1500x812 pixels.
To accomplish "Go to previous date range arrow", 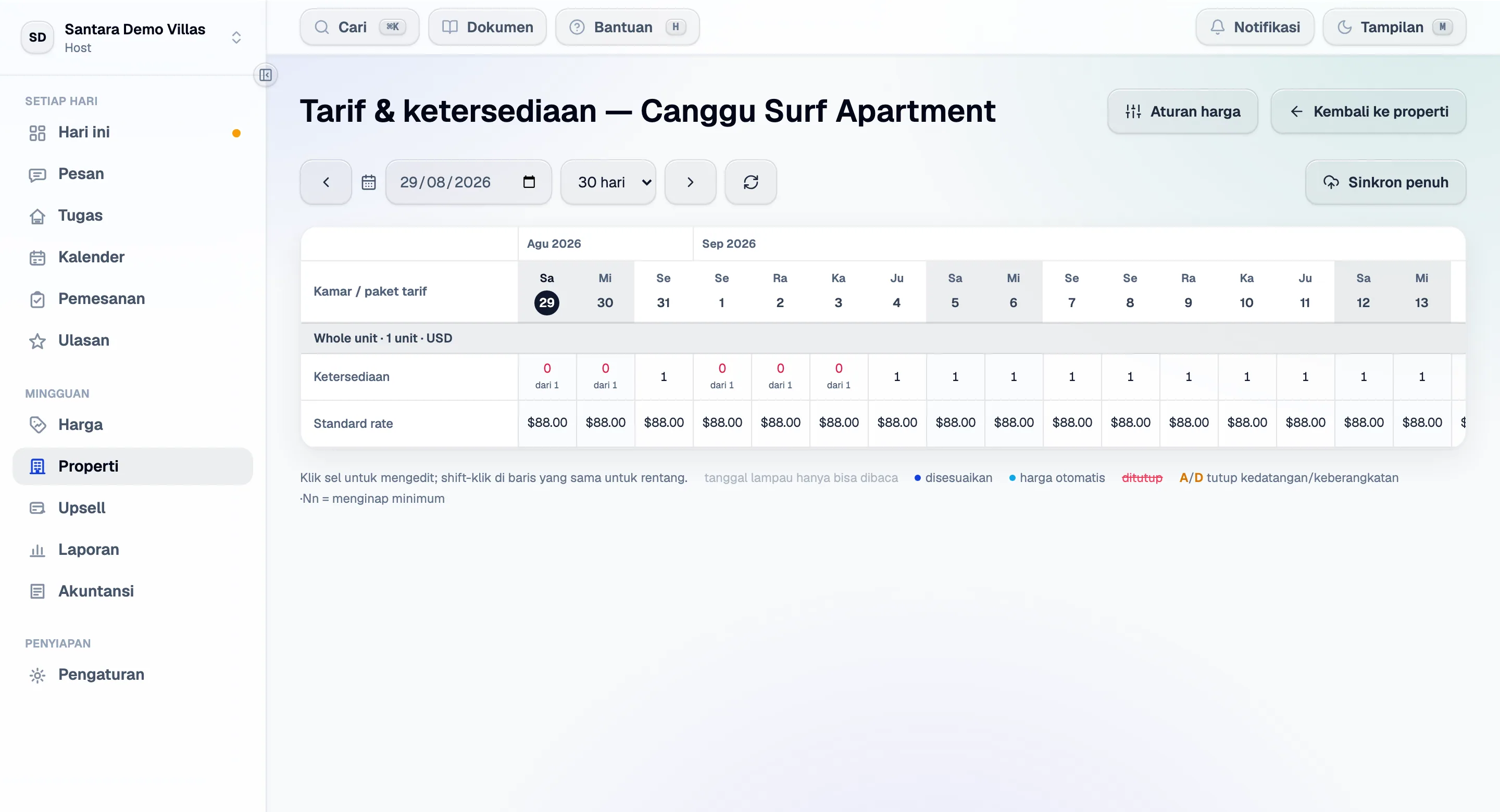I will click(x=326, y=182).
